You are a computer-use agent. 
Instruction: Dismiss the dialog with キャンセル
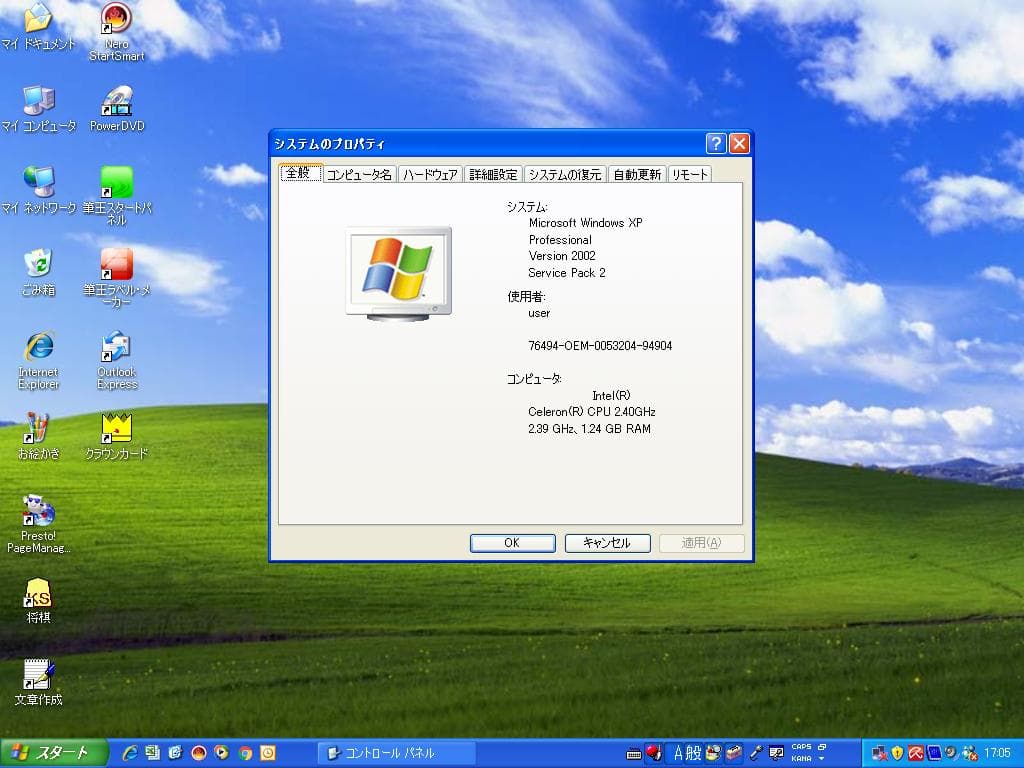(607, 542)
